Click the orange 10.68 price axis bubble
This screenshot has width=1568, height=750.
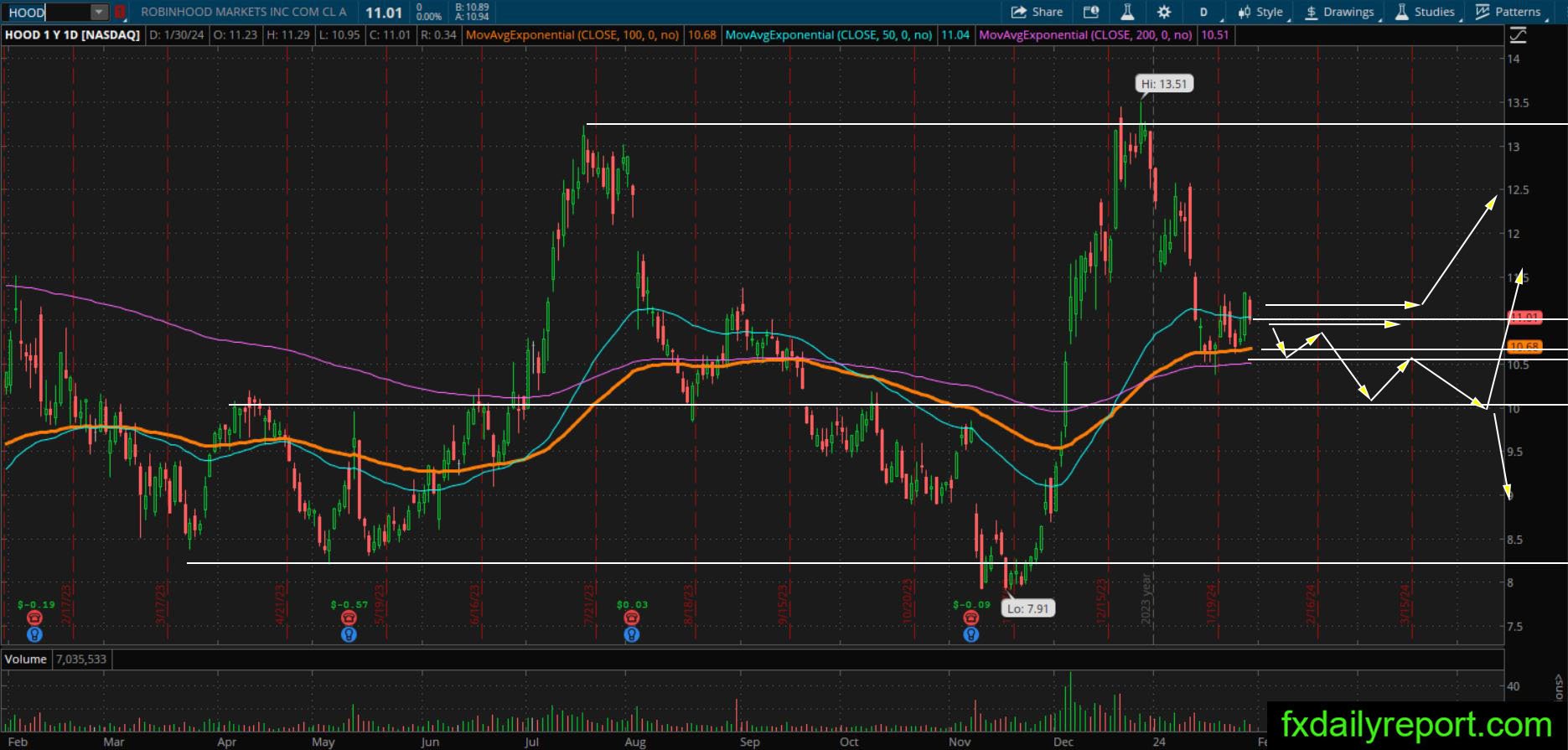pyautogui.click(x=1524, y=347)
